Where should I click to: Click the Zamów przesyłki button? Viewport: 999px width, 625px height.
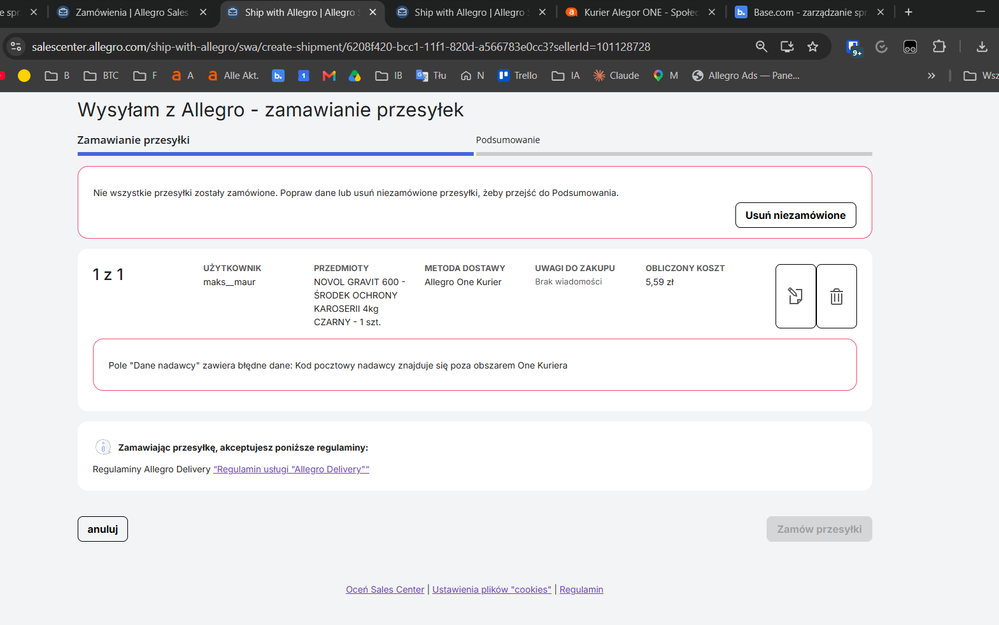tap(819, 529)
